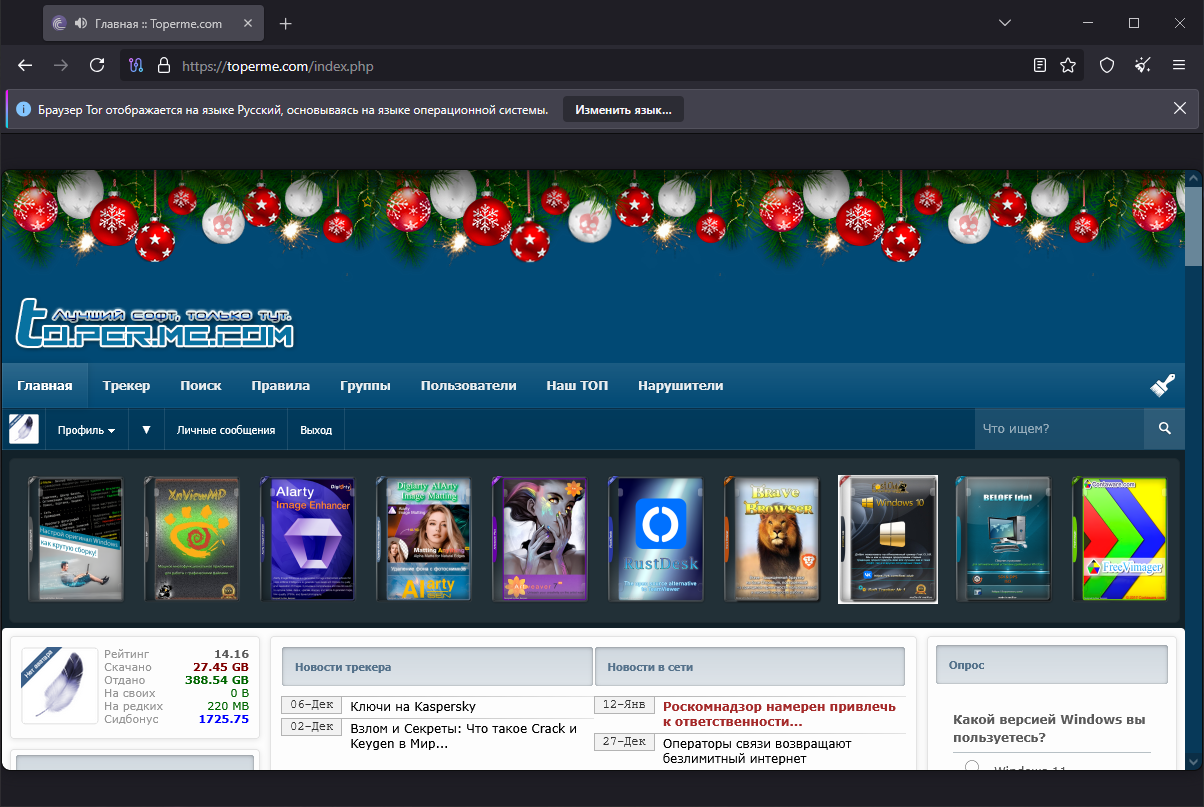Click the 27.45 GB downloaded value
Image resolution: width=1204 pixels, height=807 pixels.
click(221, 667)
